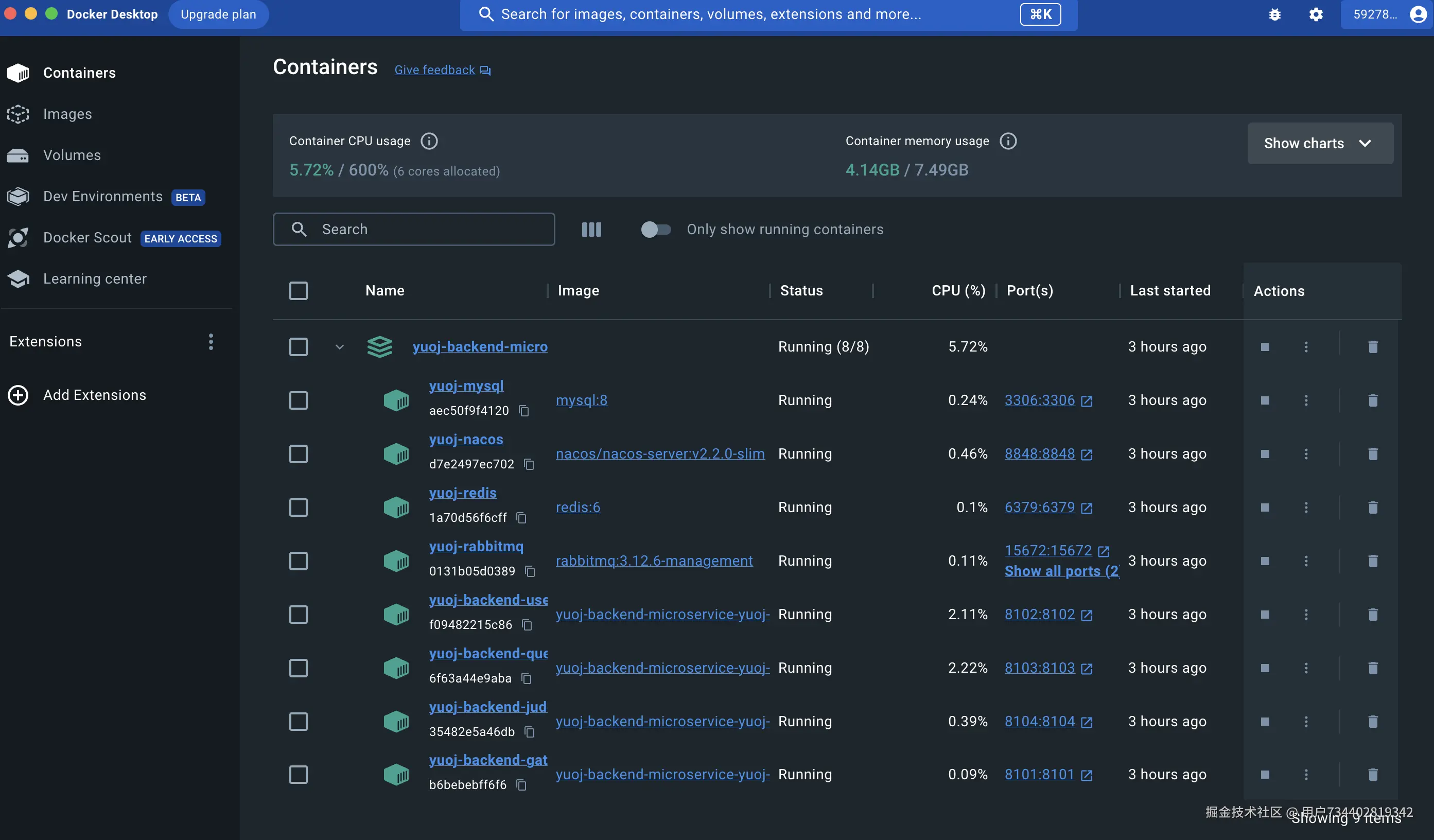This screenshot has width=1434, height=840.
Task: Open more actions for yuoj-redis
Action: [x=1306, y=507]
